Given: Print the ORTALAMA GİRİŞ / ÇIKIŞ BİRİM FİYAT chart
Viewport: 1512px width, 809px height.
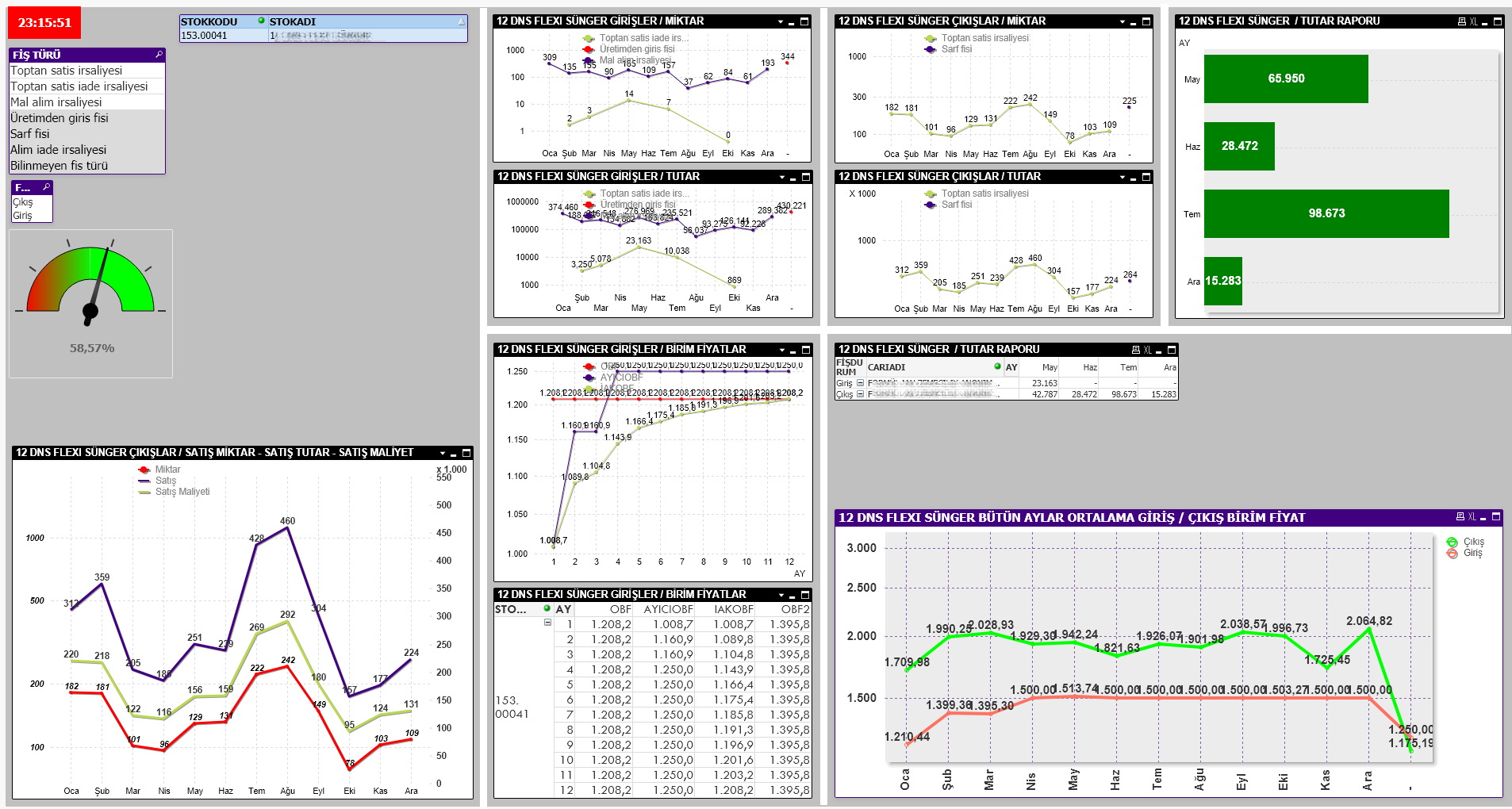Looking at the screenshot, I should [x=1460, y=517].
